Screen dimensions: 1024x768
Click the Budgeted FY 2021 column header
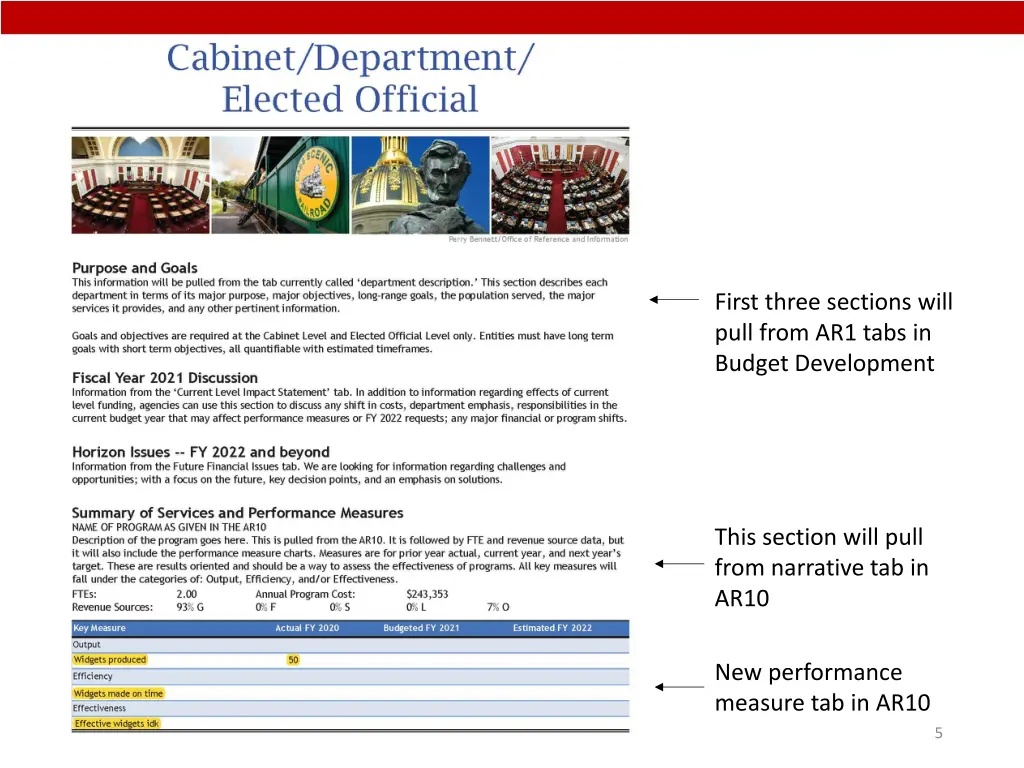(421, 628)
